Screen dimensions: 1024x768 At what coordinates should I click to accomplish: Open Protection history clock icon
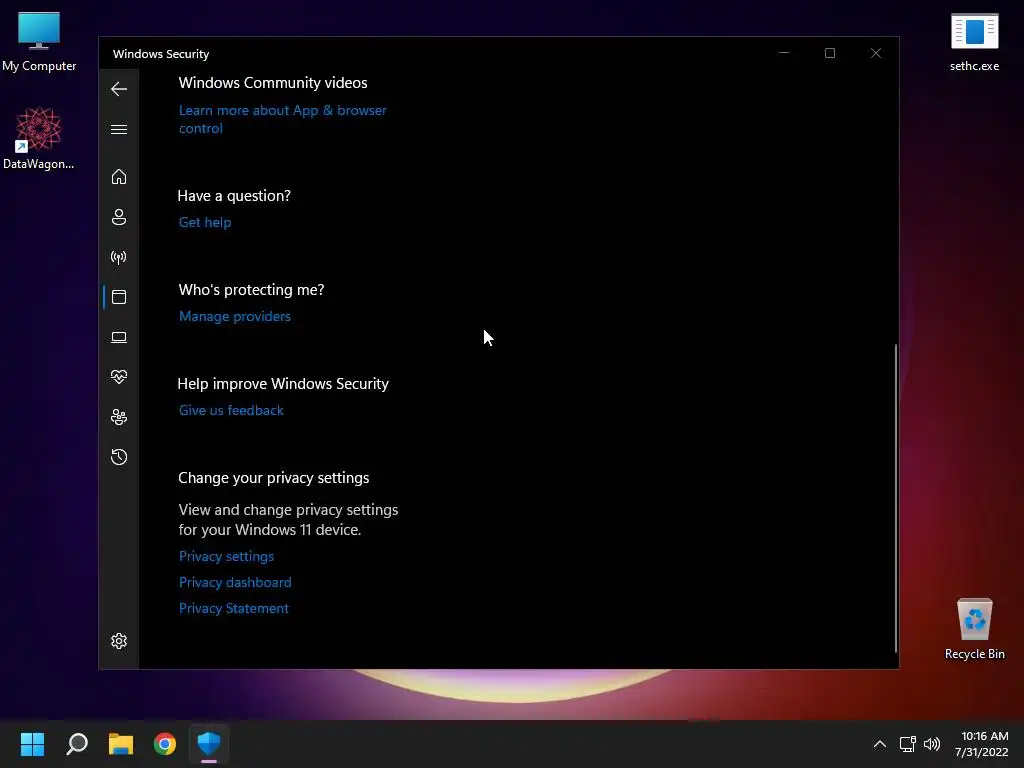(119, 456)
